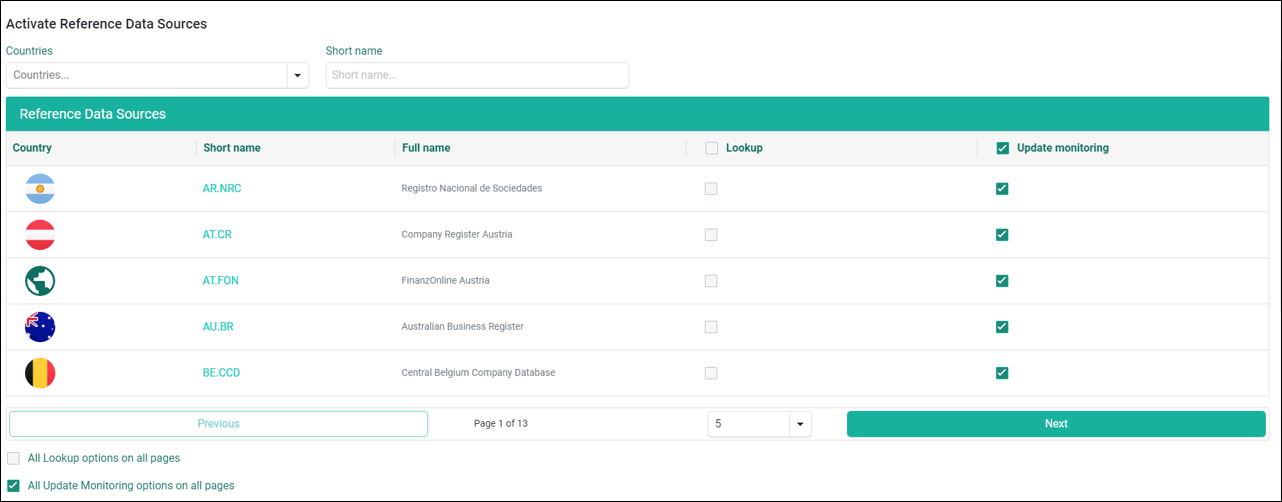Click the globe icon next to AT.FON

click(x=40, y=281)
